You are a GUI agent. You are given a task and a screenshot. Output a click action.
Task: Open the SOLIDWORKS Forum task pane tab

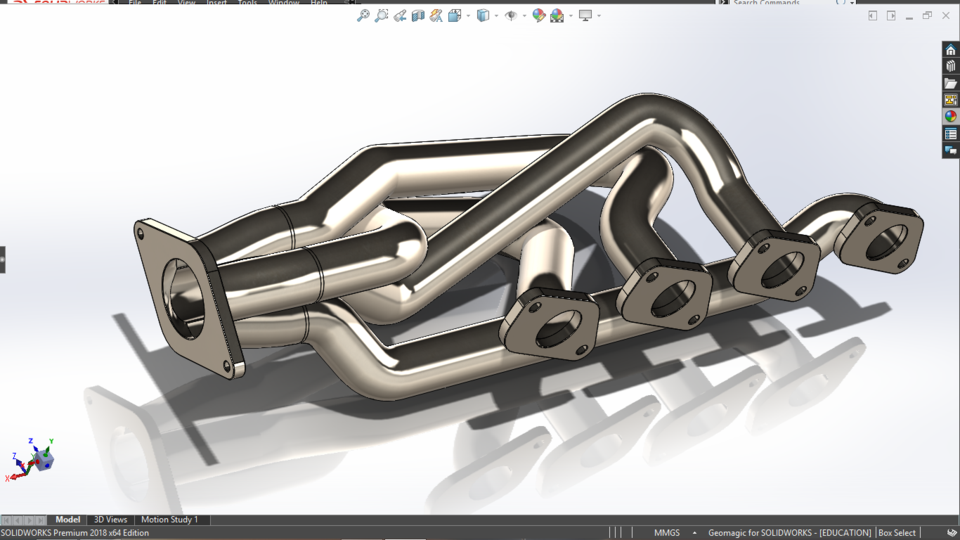tap(950, 150)
